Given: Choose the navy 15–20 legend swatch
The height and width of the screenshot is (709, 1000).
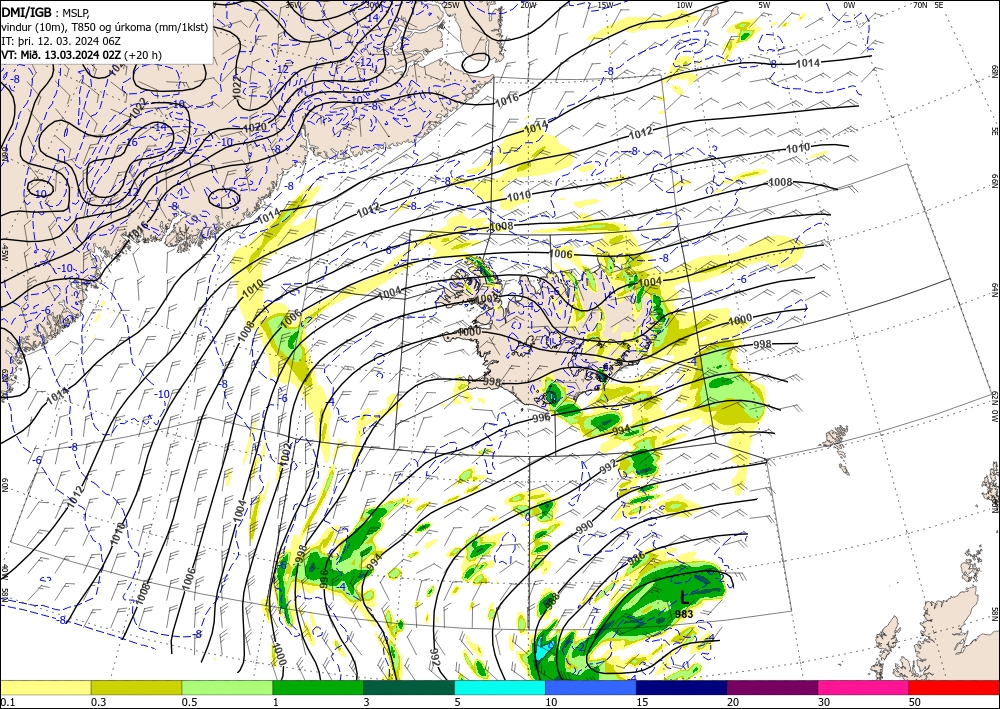Looking at the screenshot, I should (x=682, y=687).
